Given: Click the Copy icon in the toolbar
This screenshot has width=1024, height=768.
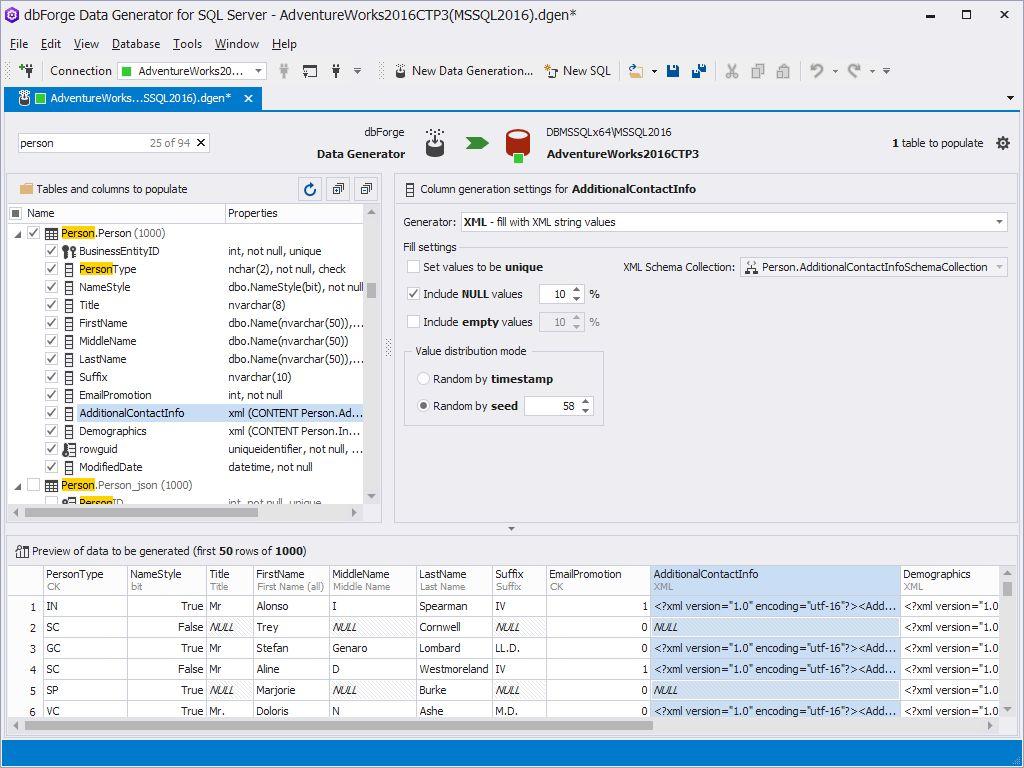Looking at the screenshot, I should (x=758, y=71).
